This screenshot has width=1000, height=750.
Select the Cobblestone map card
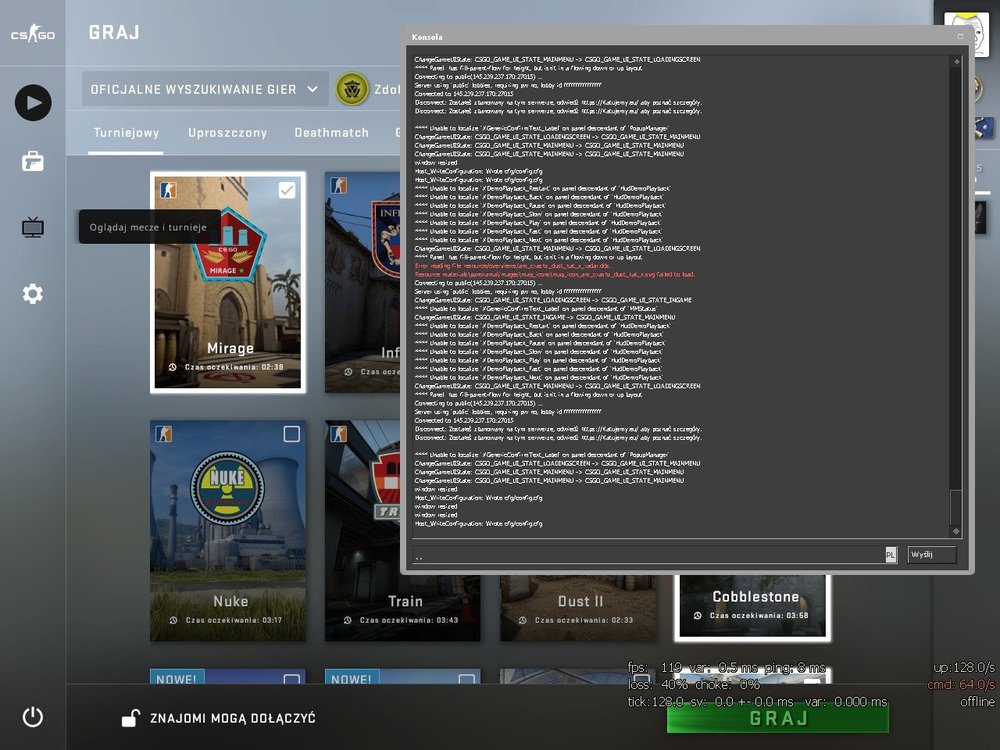753,607
